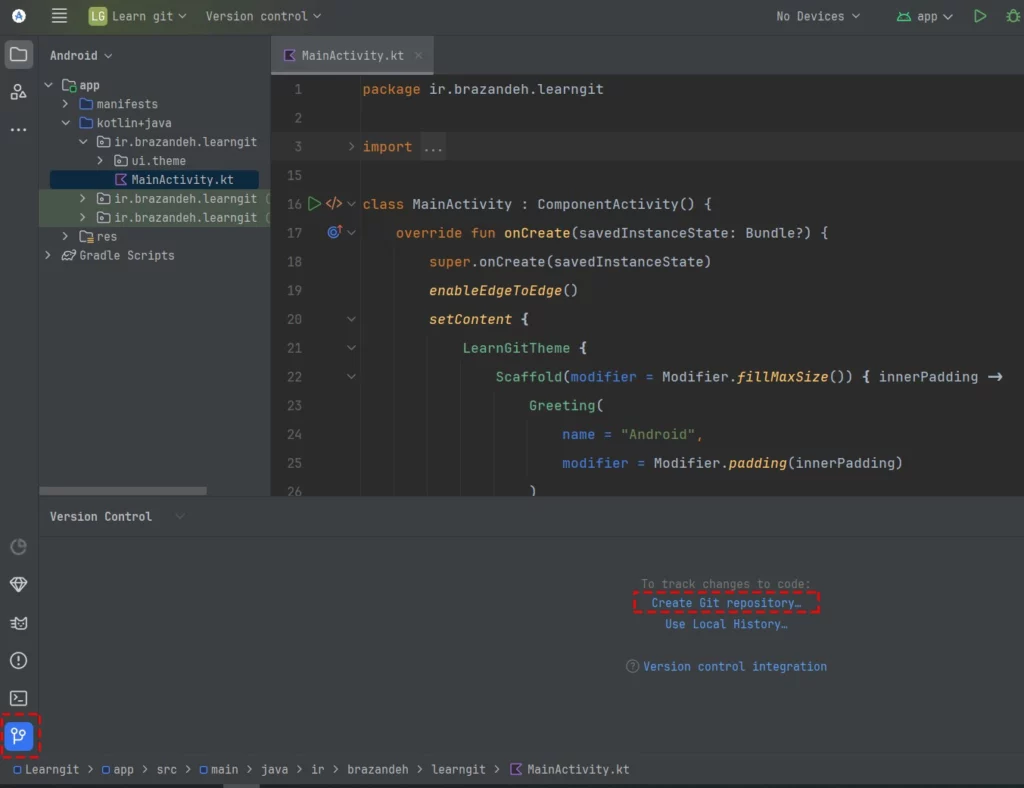Click the Version Control panel title
The height and width of the screenshot is (788, 1024).
[x=101, y=516]
